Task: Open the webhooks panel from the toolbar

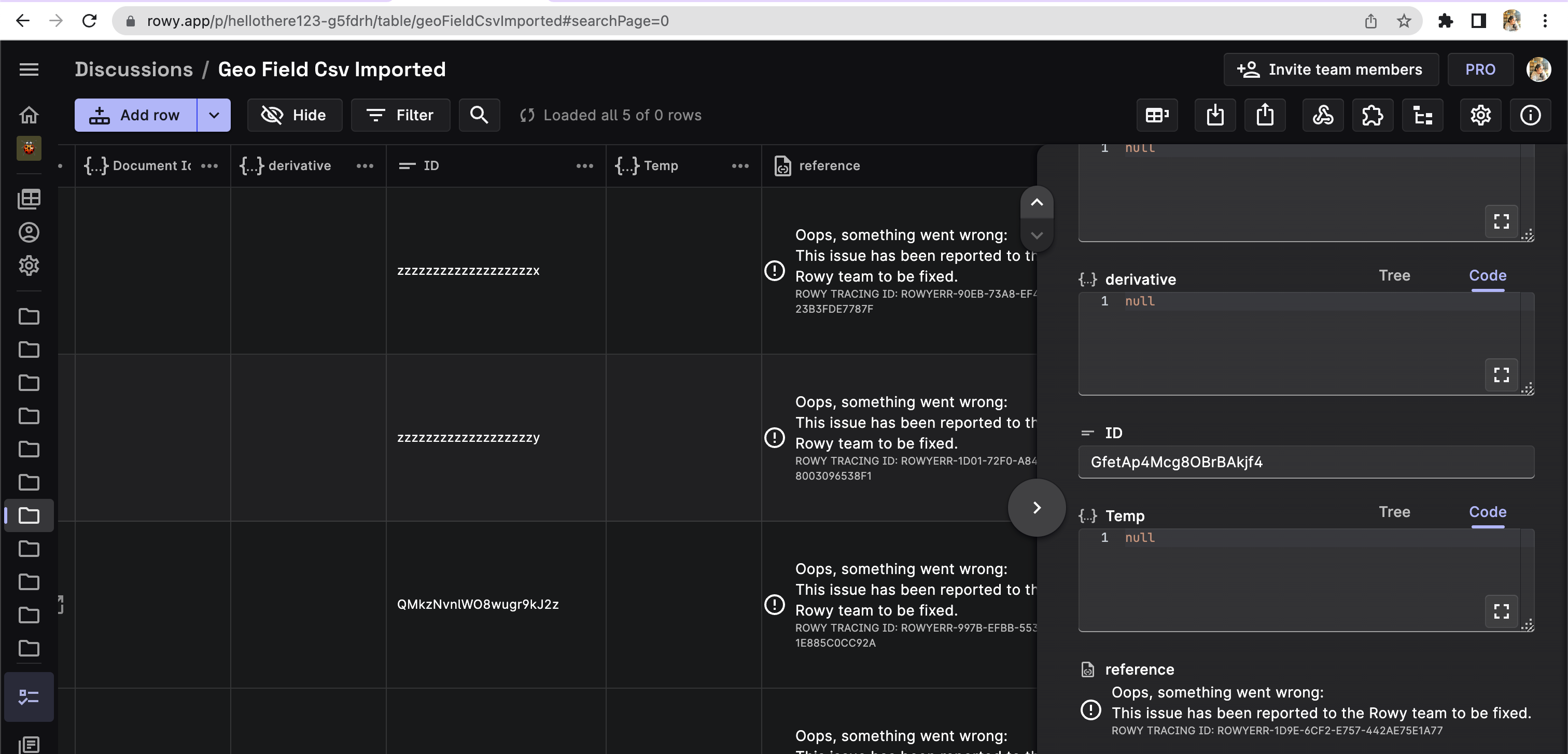Action: [1322, 115]
